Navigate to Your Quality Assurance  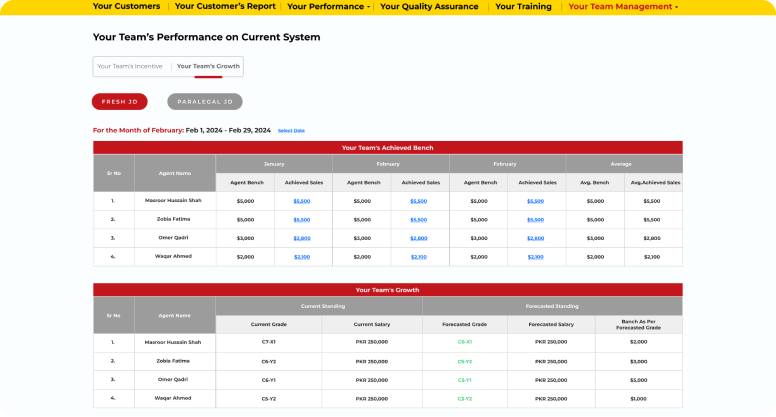coord(429,6)
